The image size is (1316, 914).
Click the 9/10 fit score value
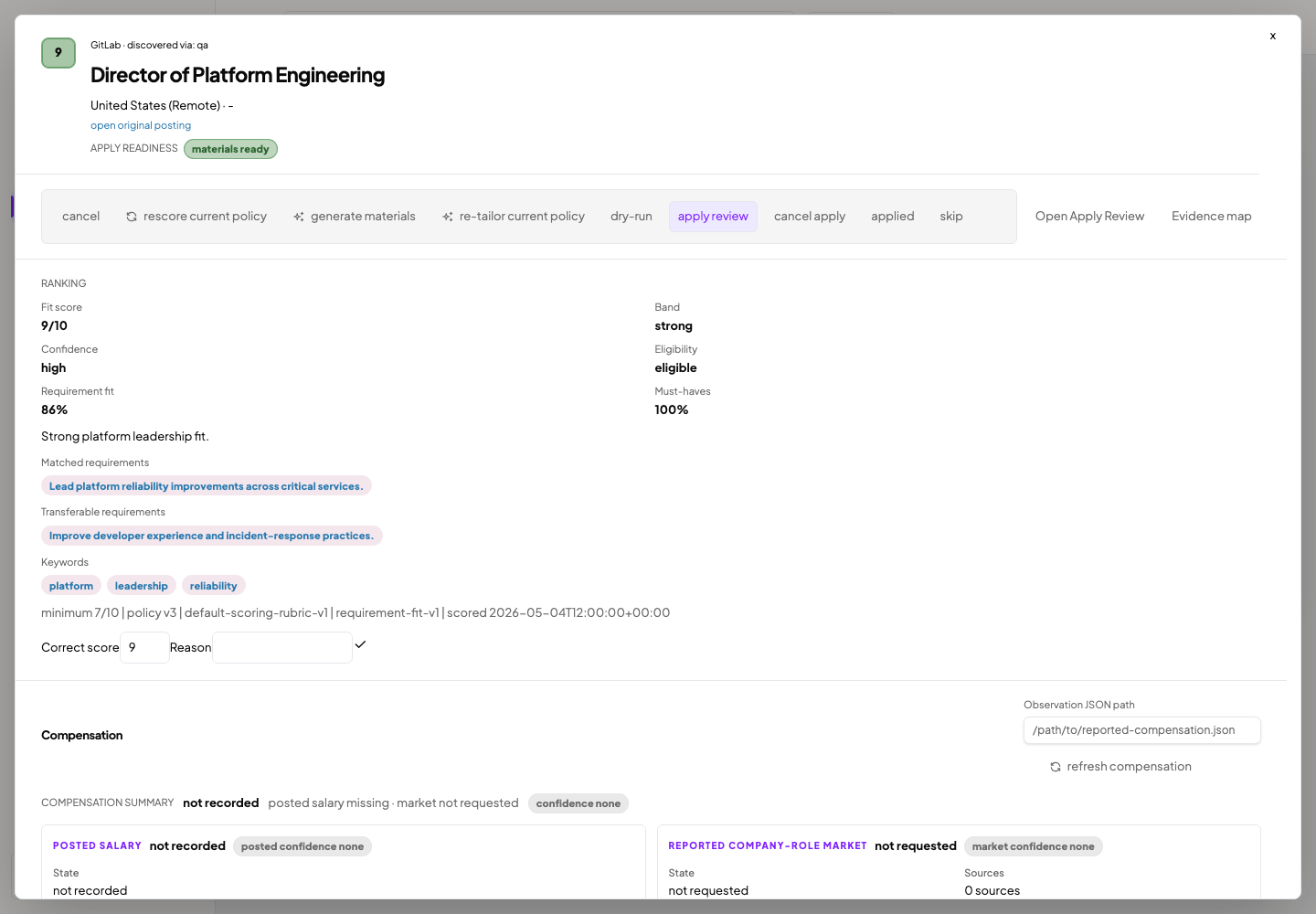[x=54, y=325]
